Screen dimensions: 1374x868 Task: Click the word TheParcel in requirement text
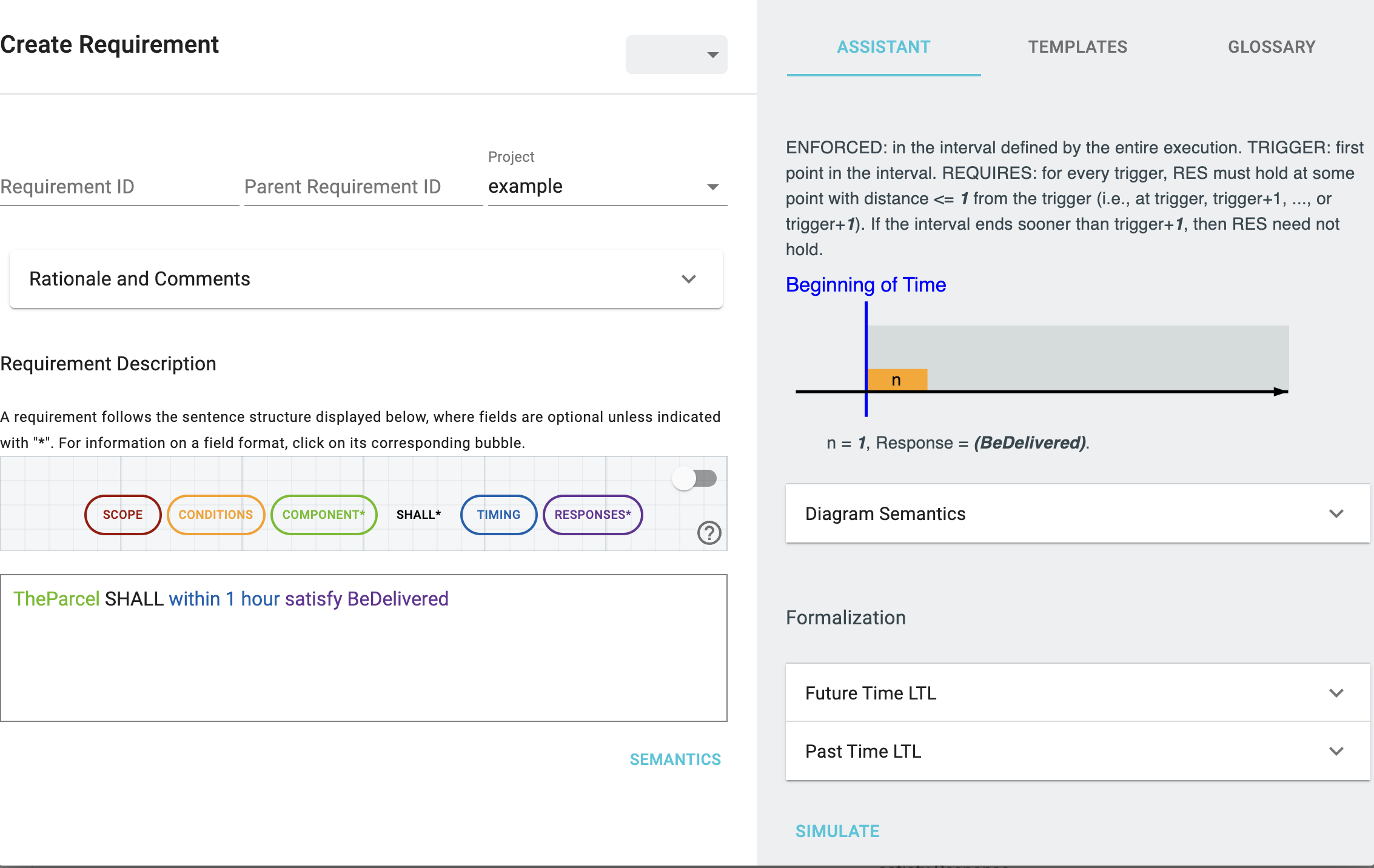point(56,599)
